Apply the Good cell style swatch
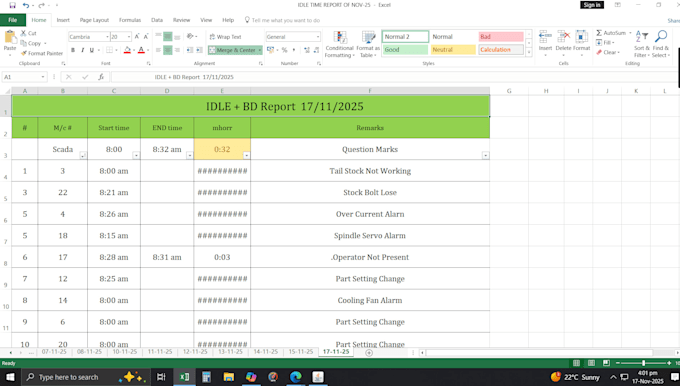This screenshot has width=680, height=386. [405, 50]
